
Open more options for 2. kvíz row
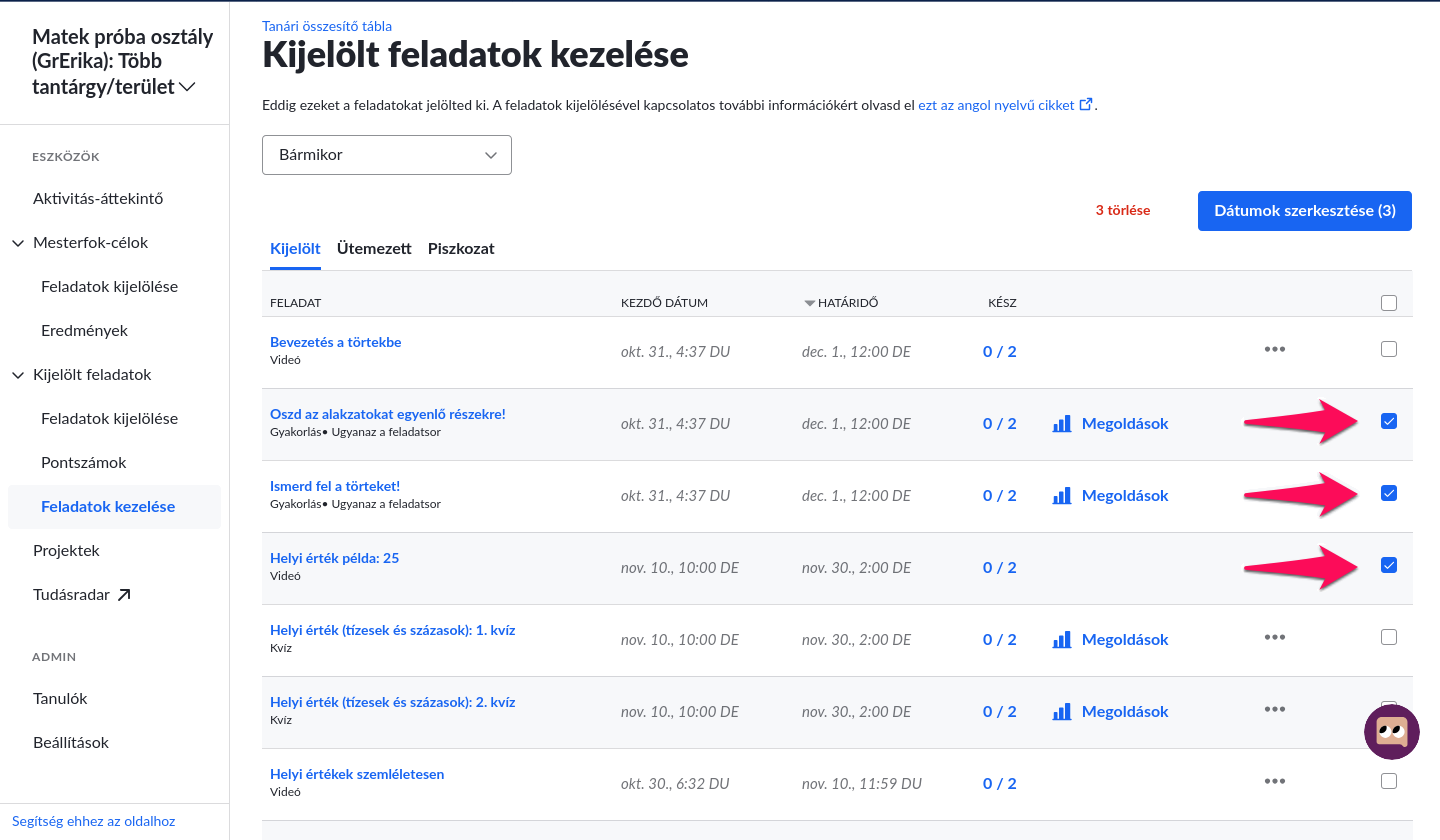[1274, 709]
